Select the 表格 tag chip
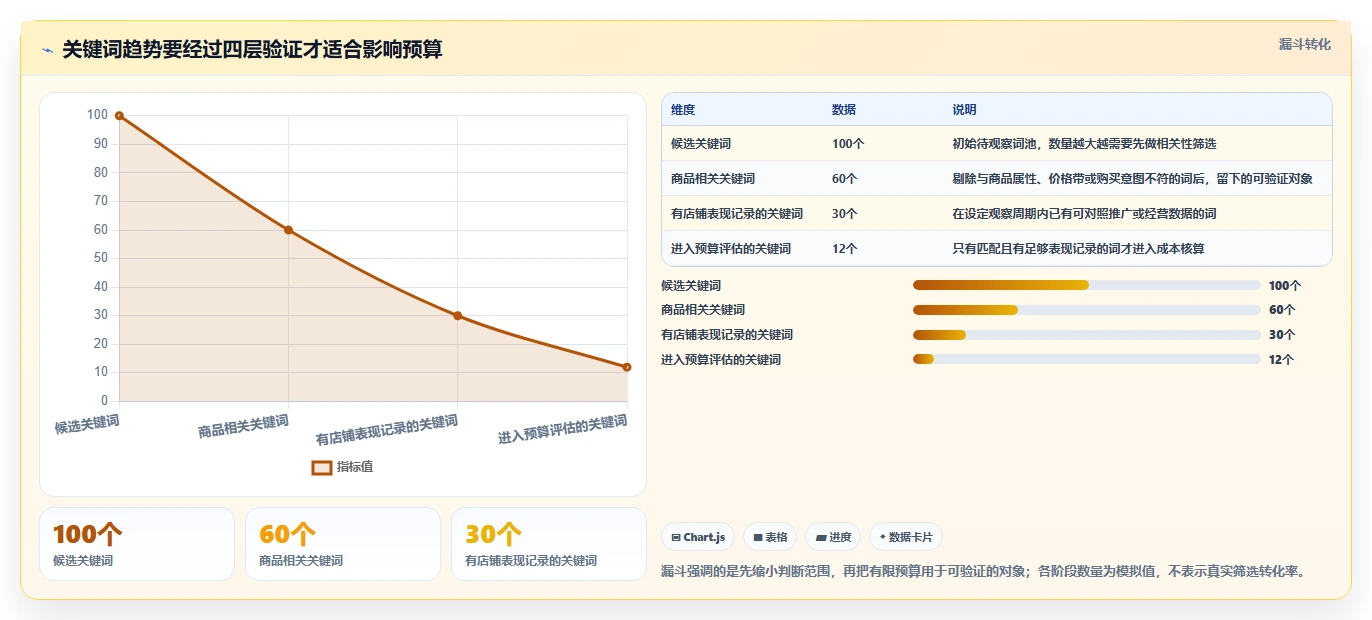The image size is (1372, 620). click(770, 537)
